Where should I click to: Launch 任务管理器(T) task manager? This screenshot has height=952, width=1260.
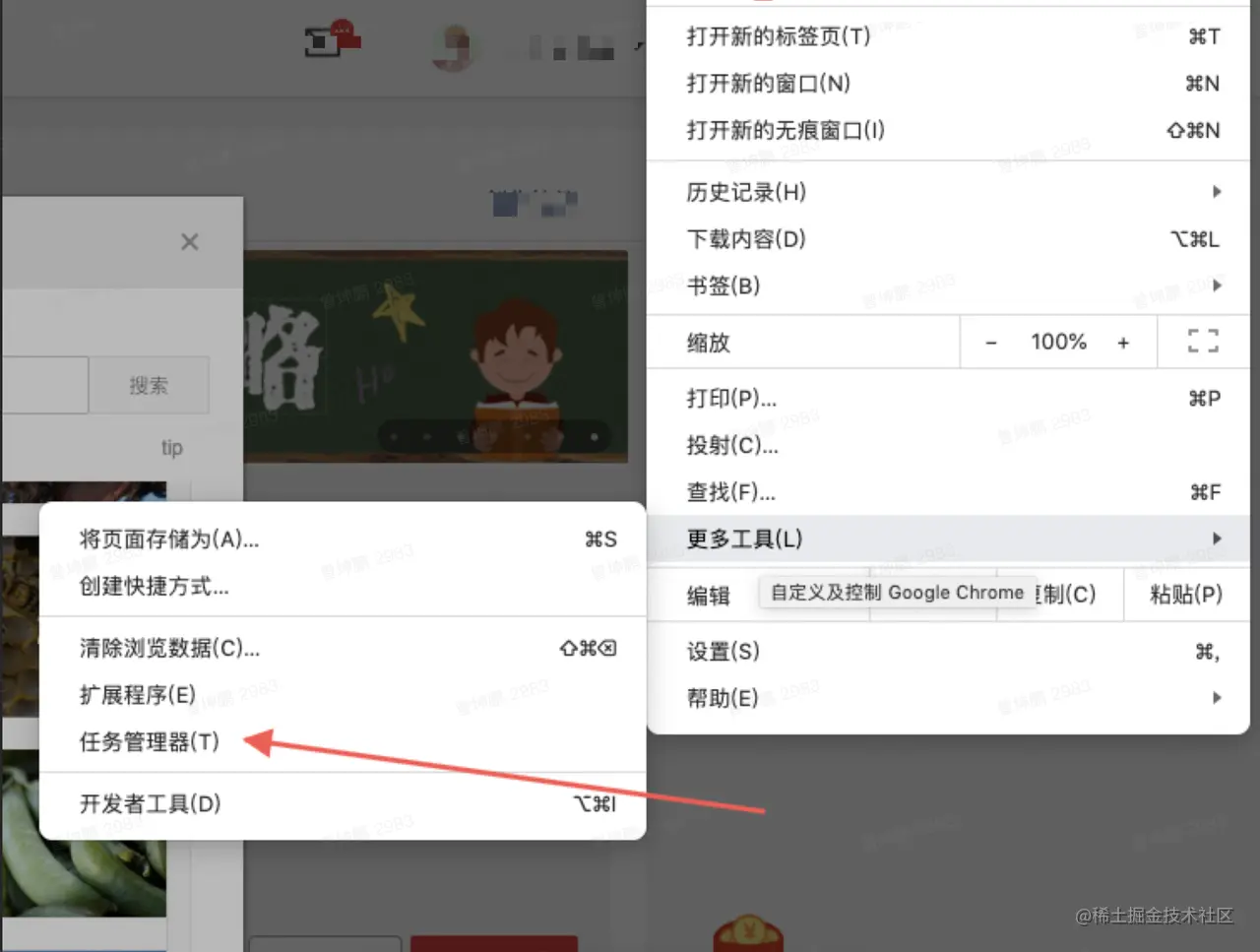(x=343, y=742)
